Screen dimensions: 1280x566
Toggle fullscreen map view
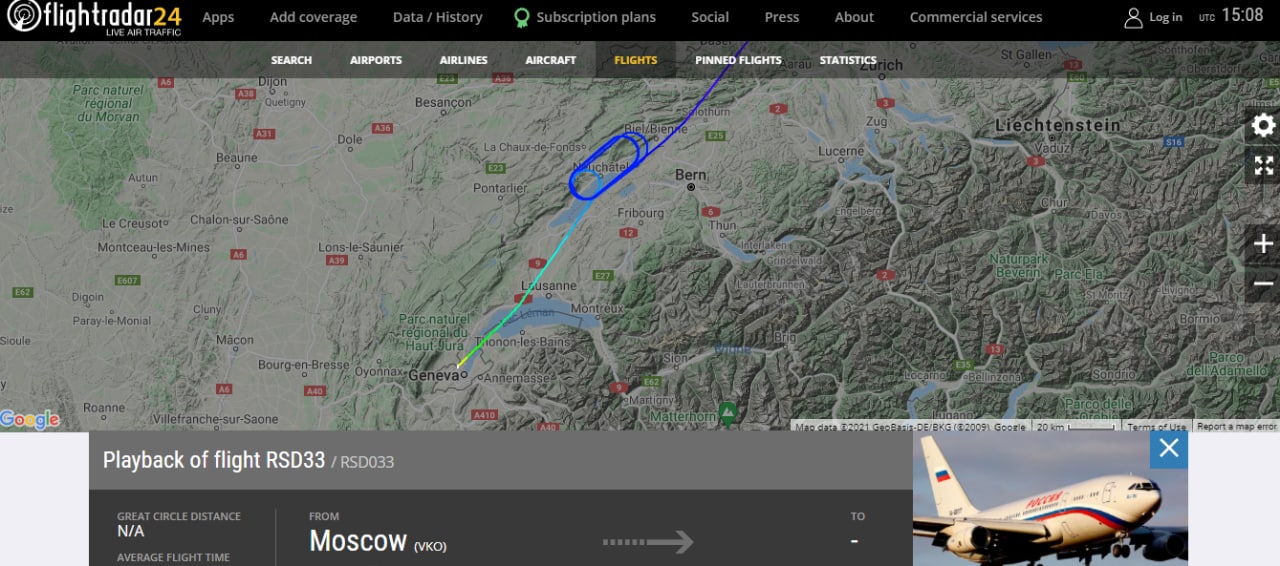(1263, 166)
